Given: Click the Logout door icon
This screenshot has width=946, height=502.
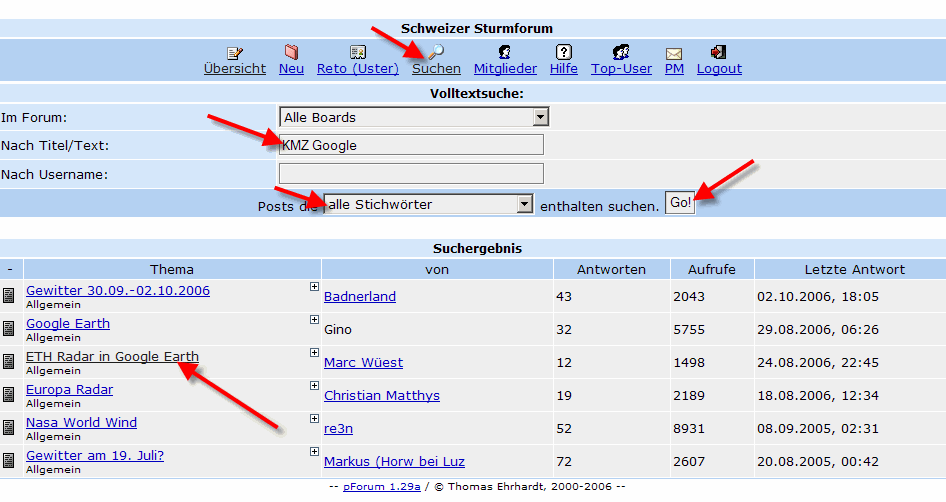Looking at the screenshot, I should pos(718,52).
